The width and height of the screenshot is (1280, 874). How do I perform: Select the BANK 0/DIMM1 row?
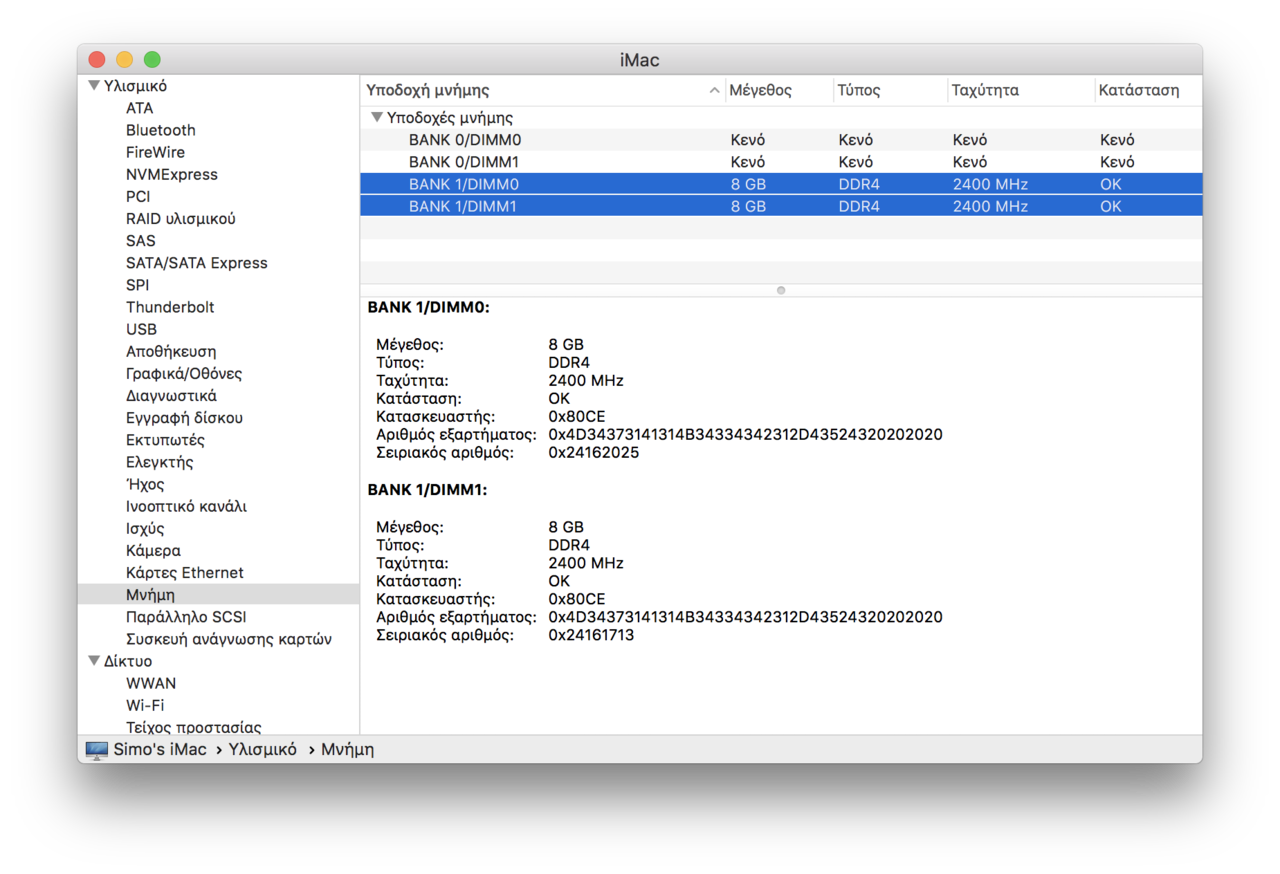pos(781,162)
